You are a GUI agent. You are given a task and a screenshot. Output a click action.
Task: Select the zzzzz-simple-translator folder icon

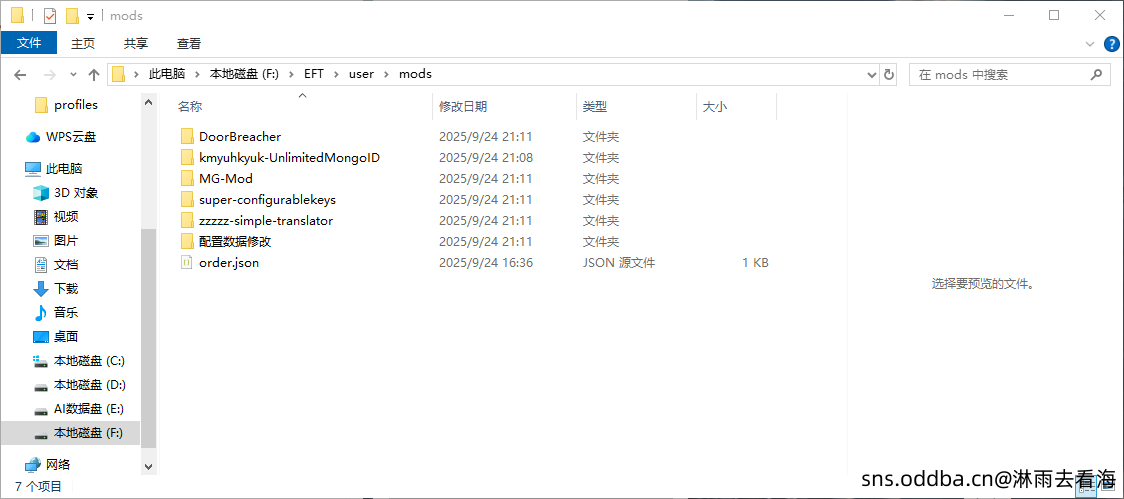(x=187, y=221)
